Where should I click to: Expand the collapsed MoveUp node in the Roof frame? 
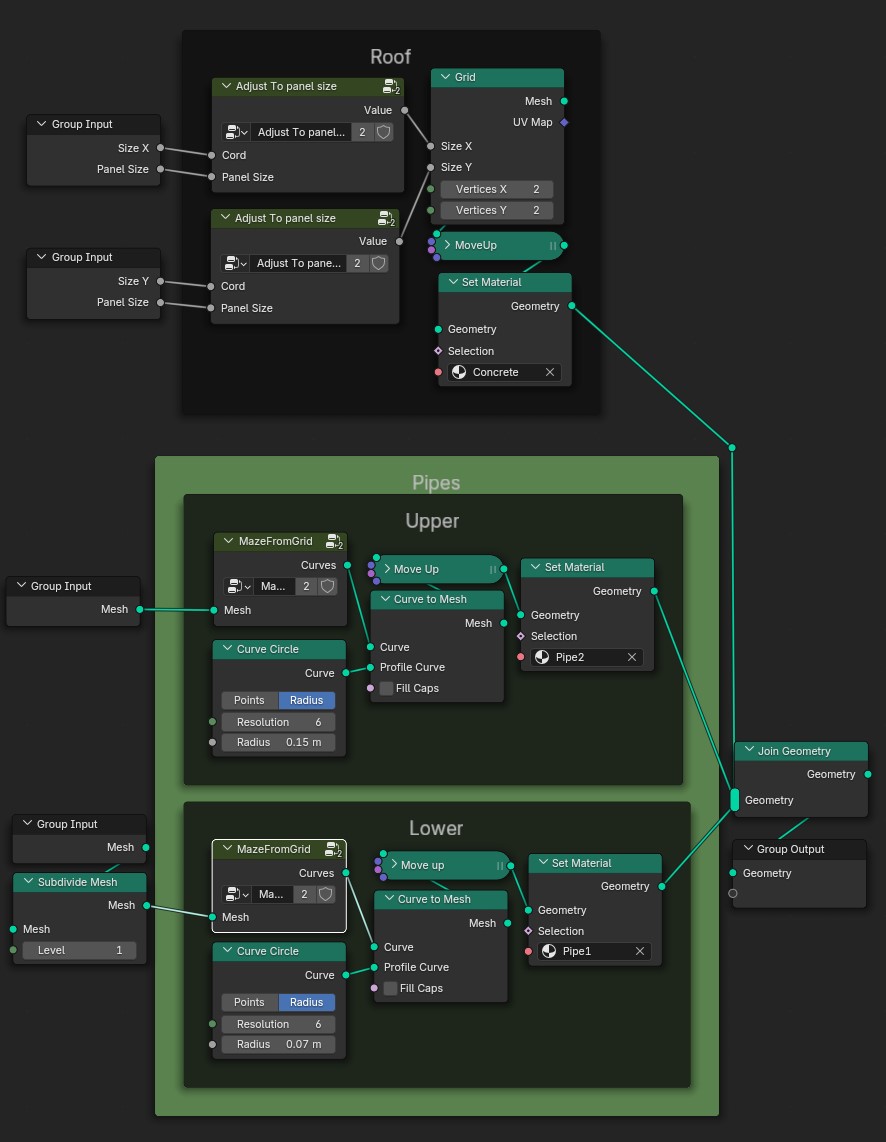pos(447,245)
